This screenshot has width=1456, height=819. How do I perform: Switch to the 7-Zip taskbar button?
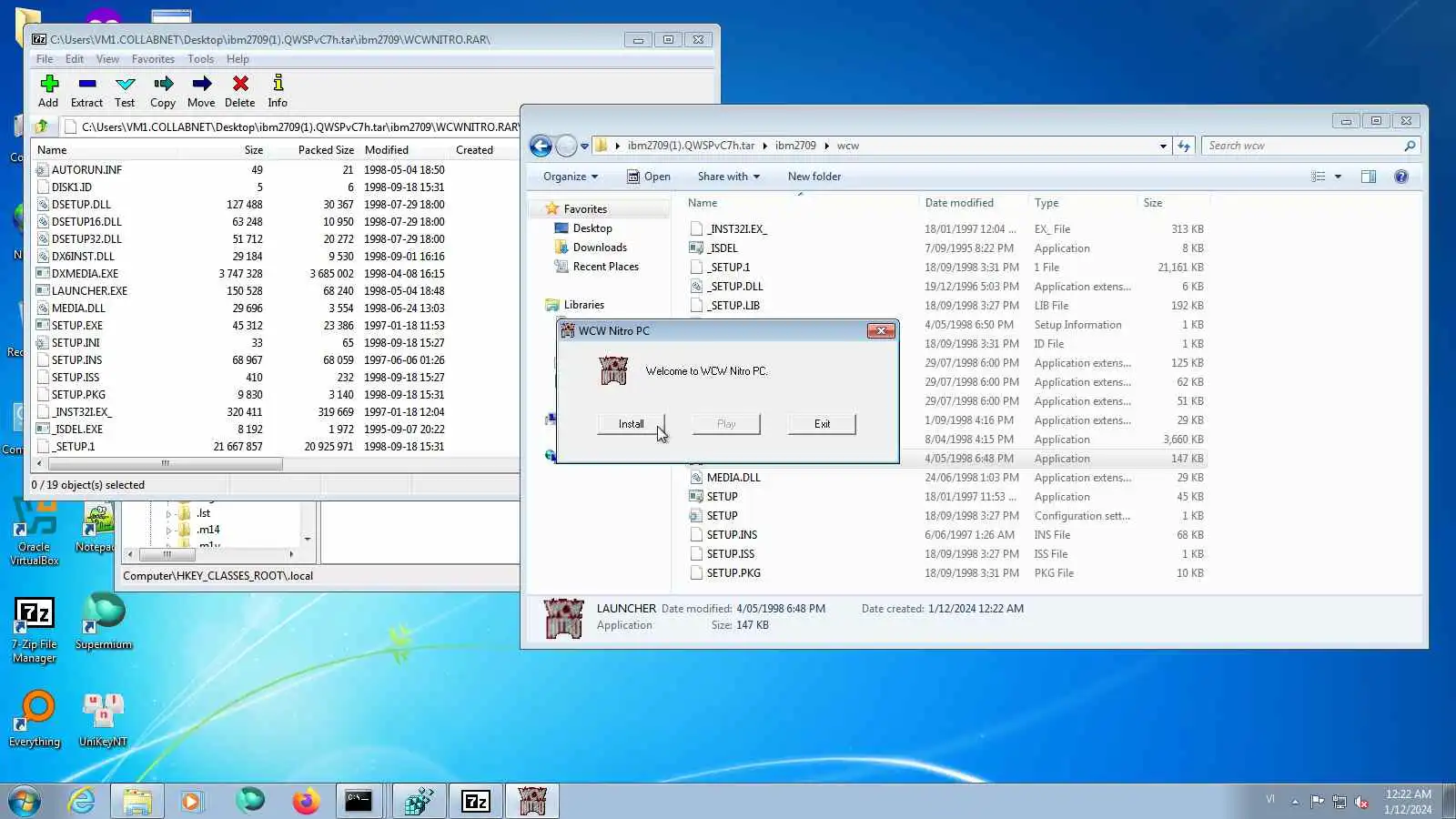click(476, 801)
